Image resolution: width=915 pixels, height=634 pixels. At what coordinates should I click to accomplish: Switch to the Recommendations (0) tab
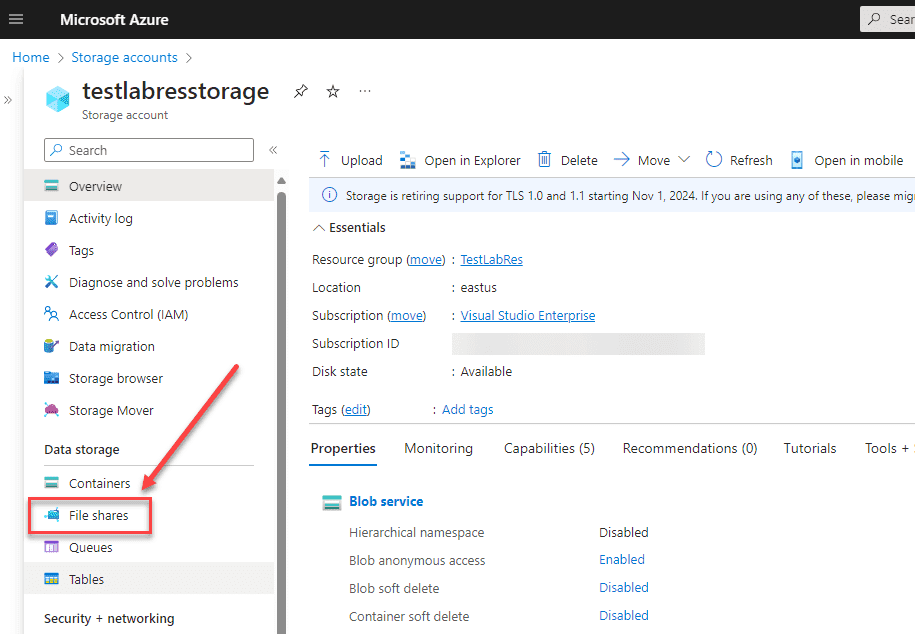tap(690, 448)
